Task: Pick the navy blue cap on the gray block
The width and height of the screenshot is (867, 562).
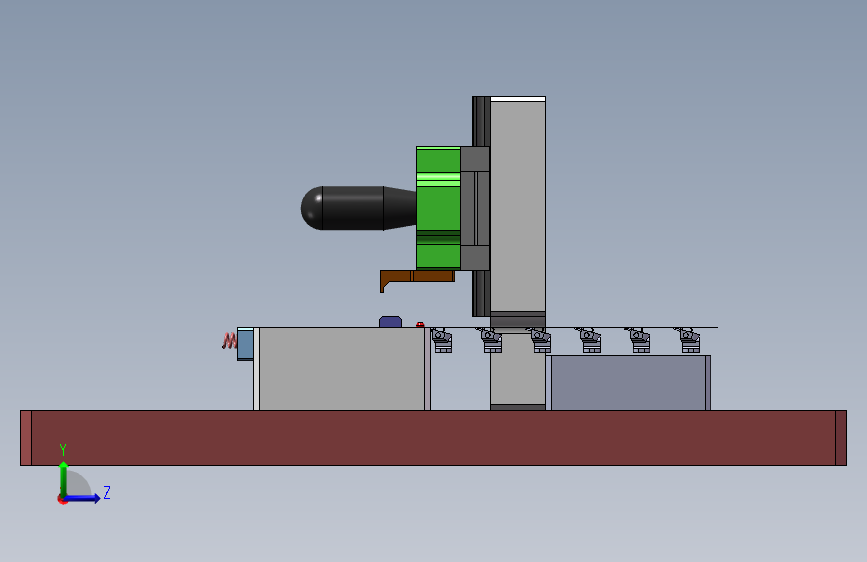Action: 390,321
